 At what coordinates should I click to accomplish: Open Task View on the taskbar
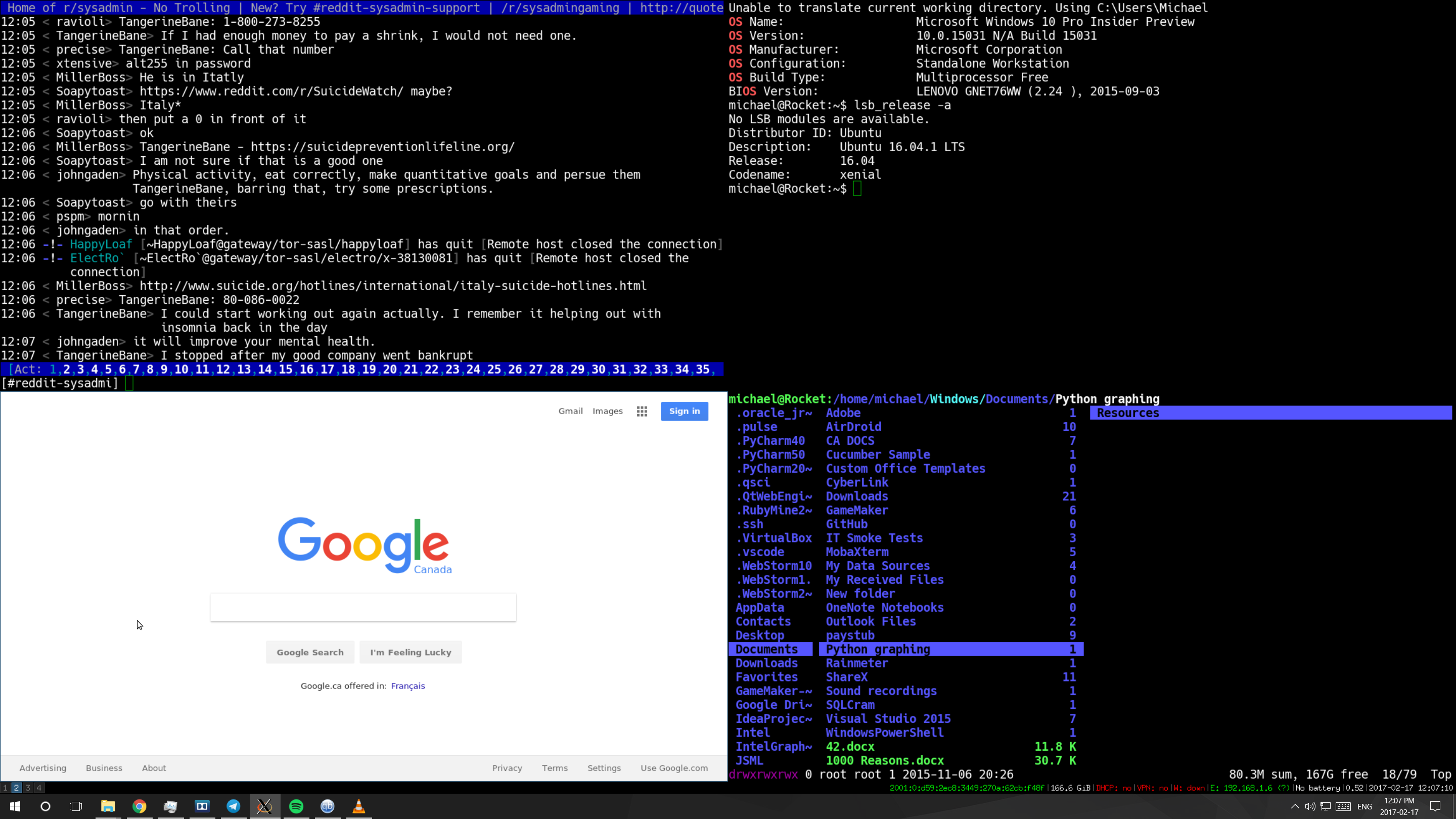click(x=76, y=806)
